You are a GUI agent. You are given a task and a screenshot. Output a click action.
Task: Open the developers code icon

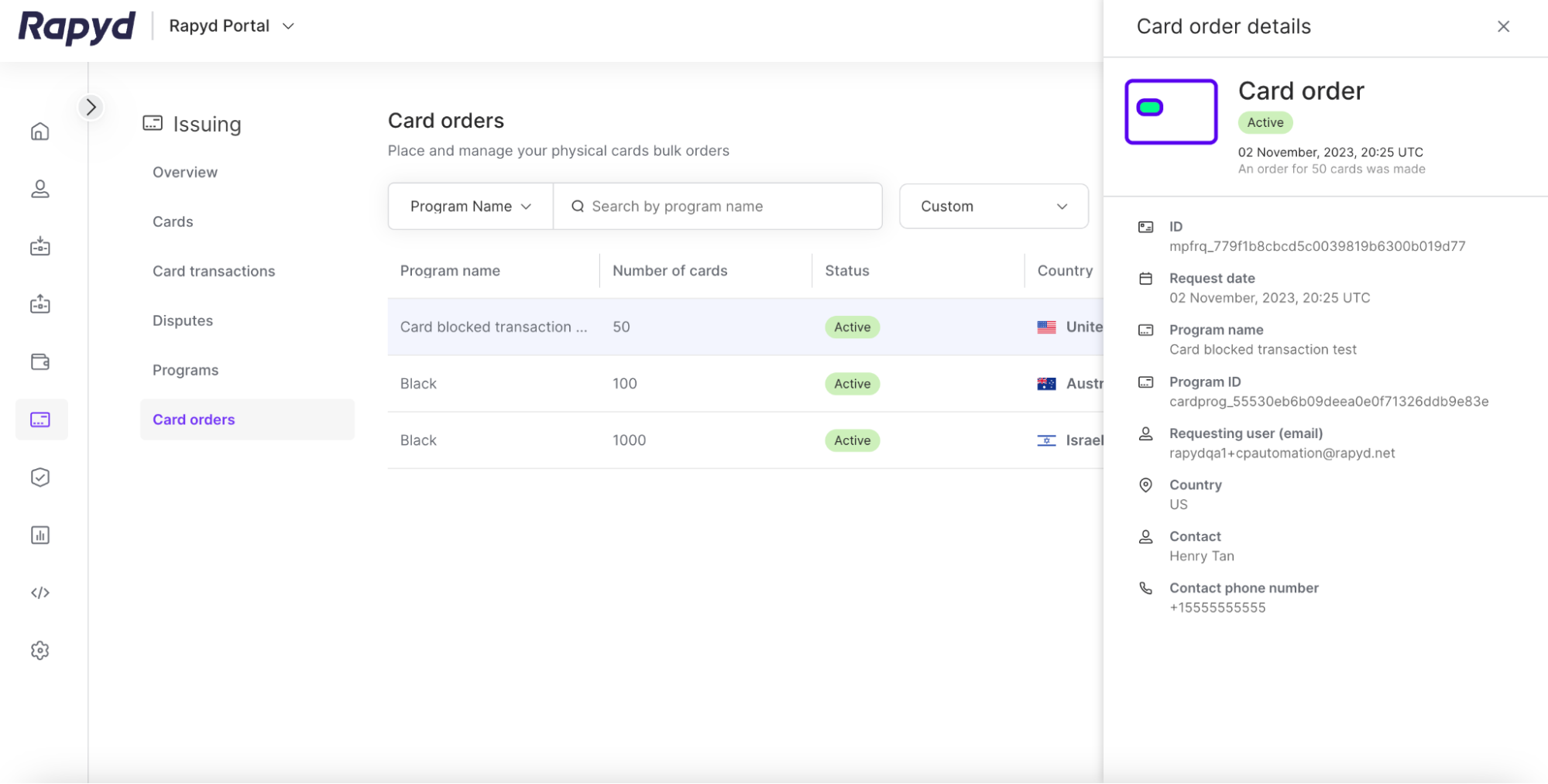pyautogui.click(x=40, y=593)
